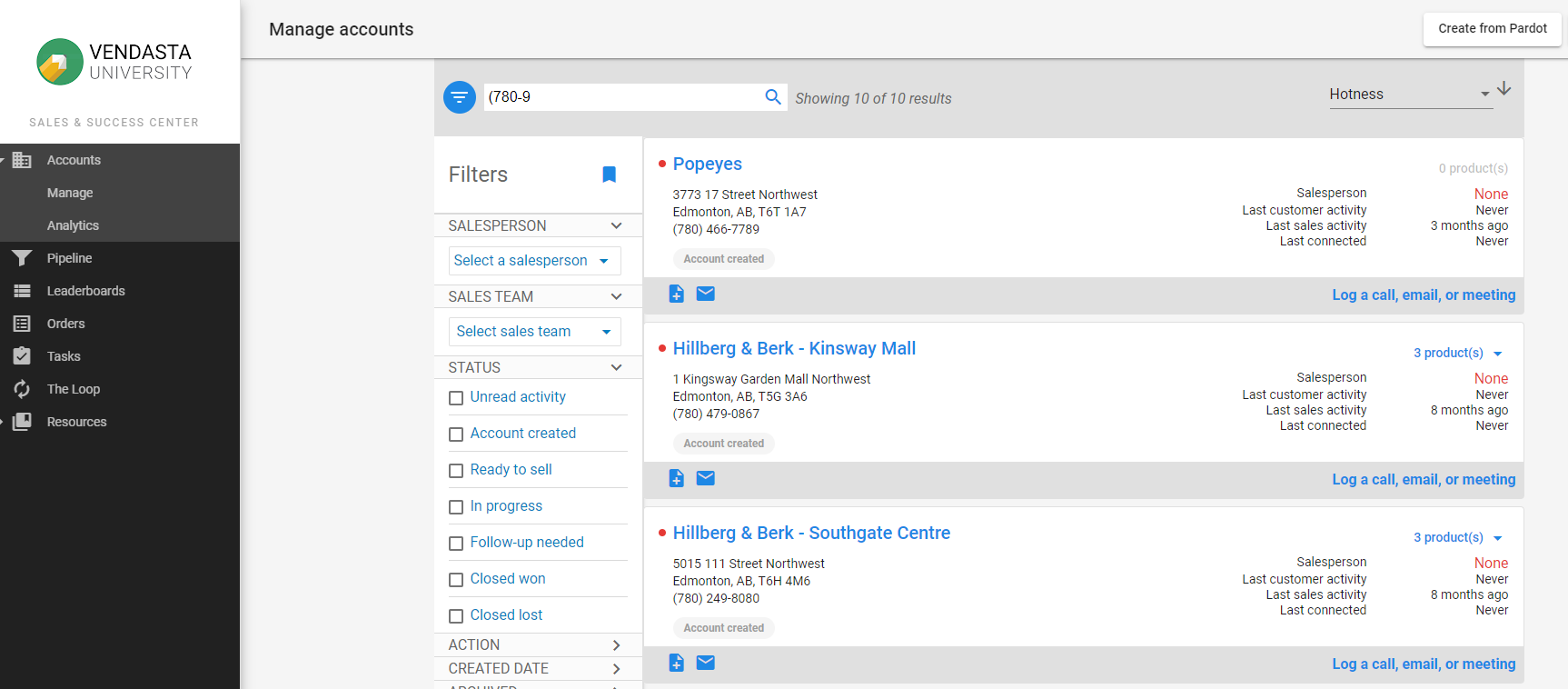Click the Showing 10 of 10 results text
The width and height of the screenshot is (1568, 689).
point(873,98)
